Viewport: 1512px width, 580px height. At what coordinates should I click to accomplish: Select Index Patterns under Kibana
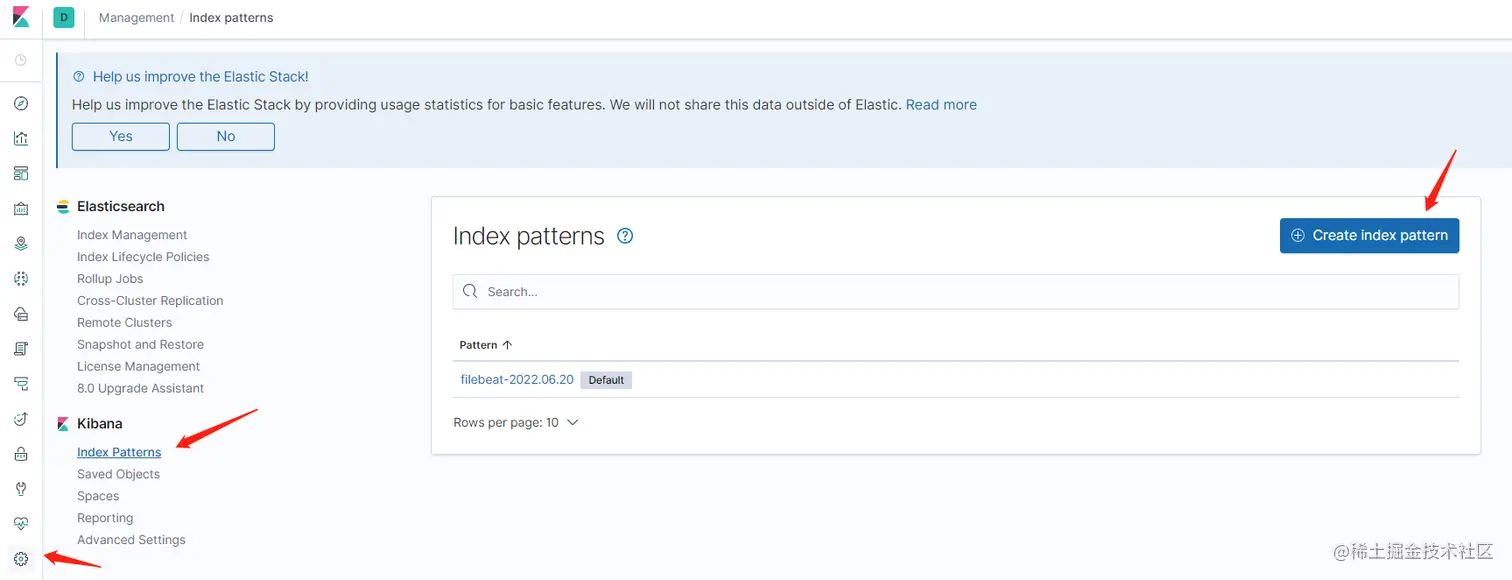point(119,453)
